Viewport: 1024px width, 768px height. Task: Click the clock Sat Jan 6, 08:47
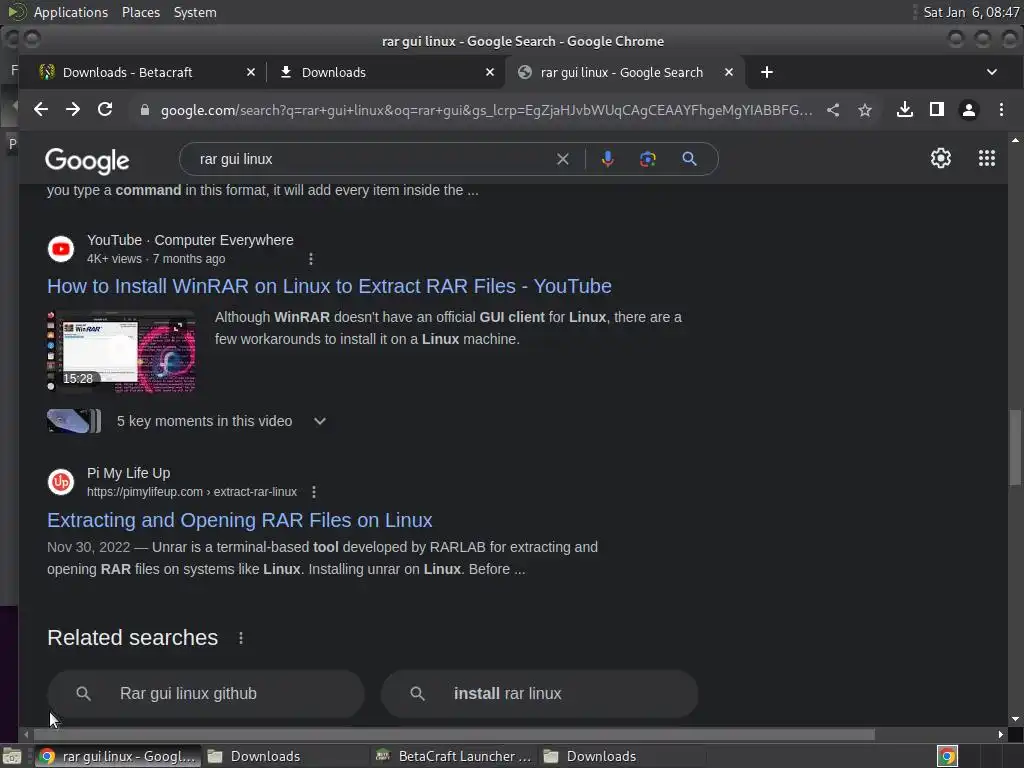tap(971, 12)
